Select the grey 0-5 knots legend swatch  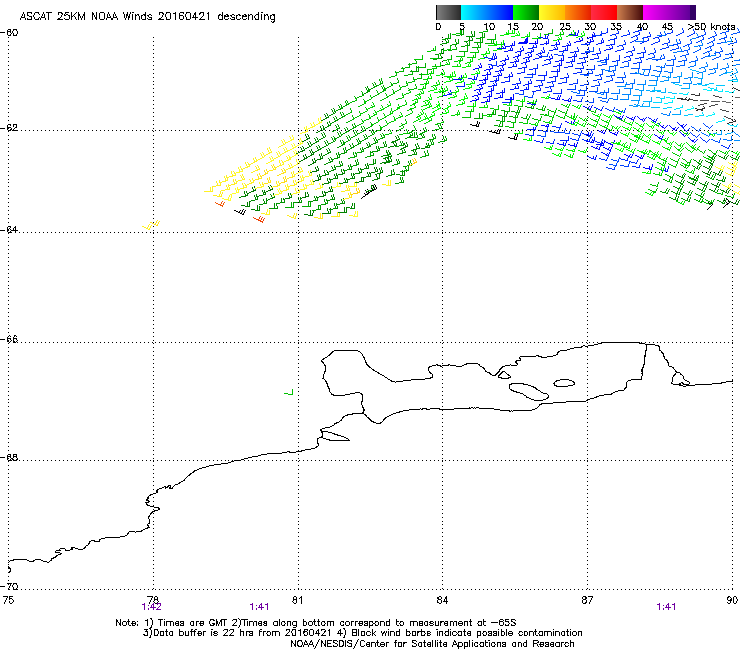[448, 12]
